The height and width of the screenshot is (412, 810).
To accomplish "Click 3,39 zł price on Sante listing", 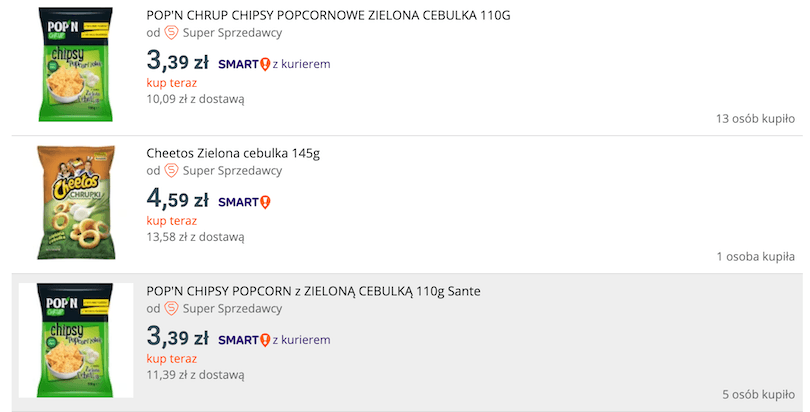I will pyautogui.click(x=177, y=338).
